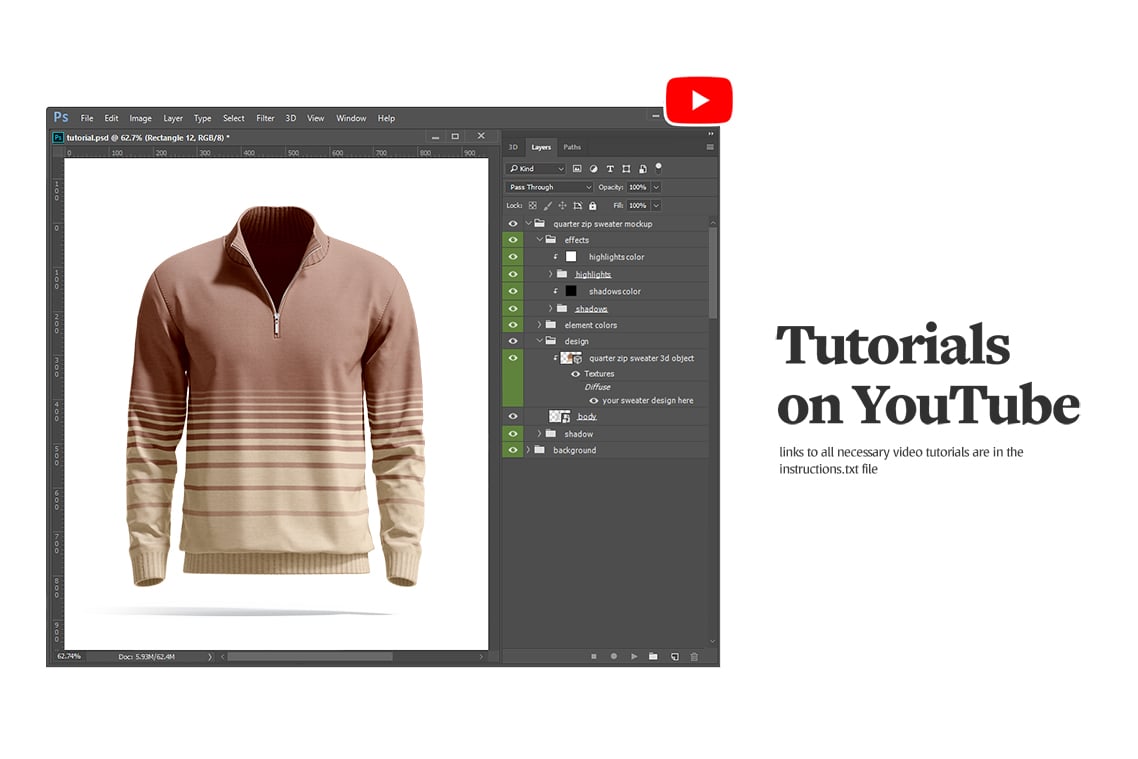Click the filter by adjustment layers icon
The height and width of the screenshot is (759, 1138).
(594, 169)
